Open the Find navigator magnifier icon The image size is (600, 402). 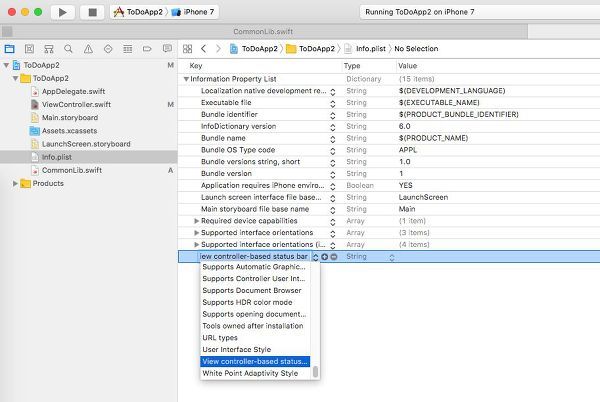pyautogui.click(x=68, y=49)
